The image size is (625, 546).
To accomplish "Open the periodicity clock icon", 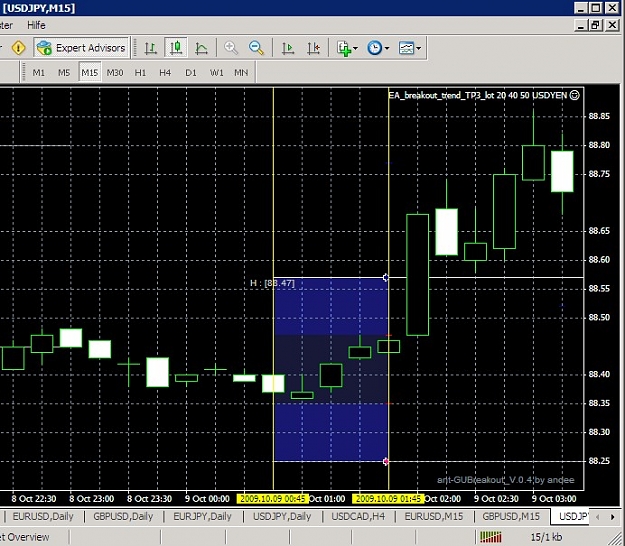I will point(375,48).
